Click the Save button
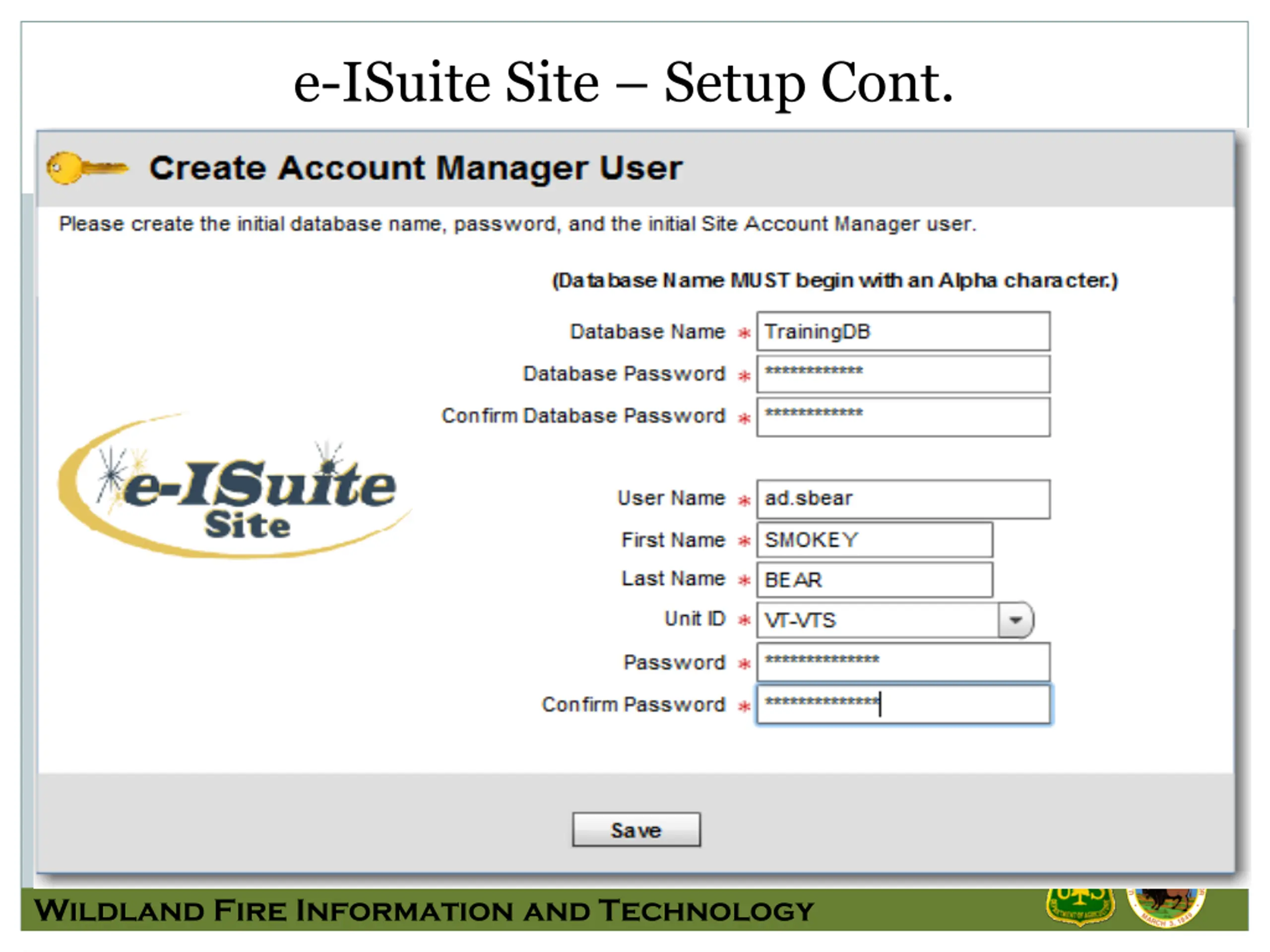Image resolution: width=1270 pixels, height=952 pixels. coord(636,829)
